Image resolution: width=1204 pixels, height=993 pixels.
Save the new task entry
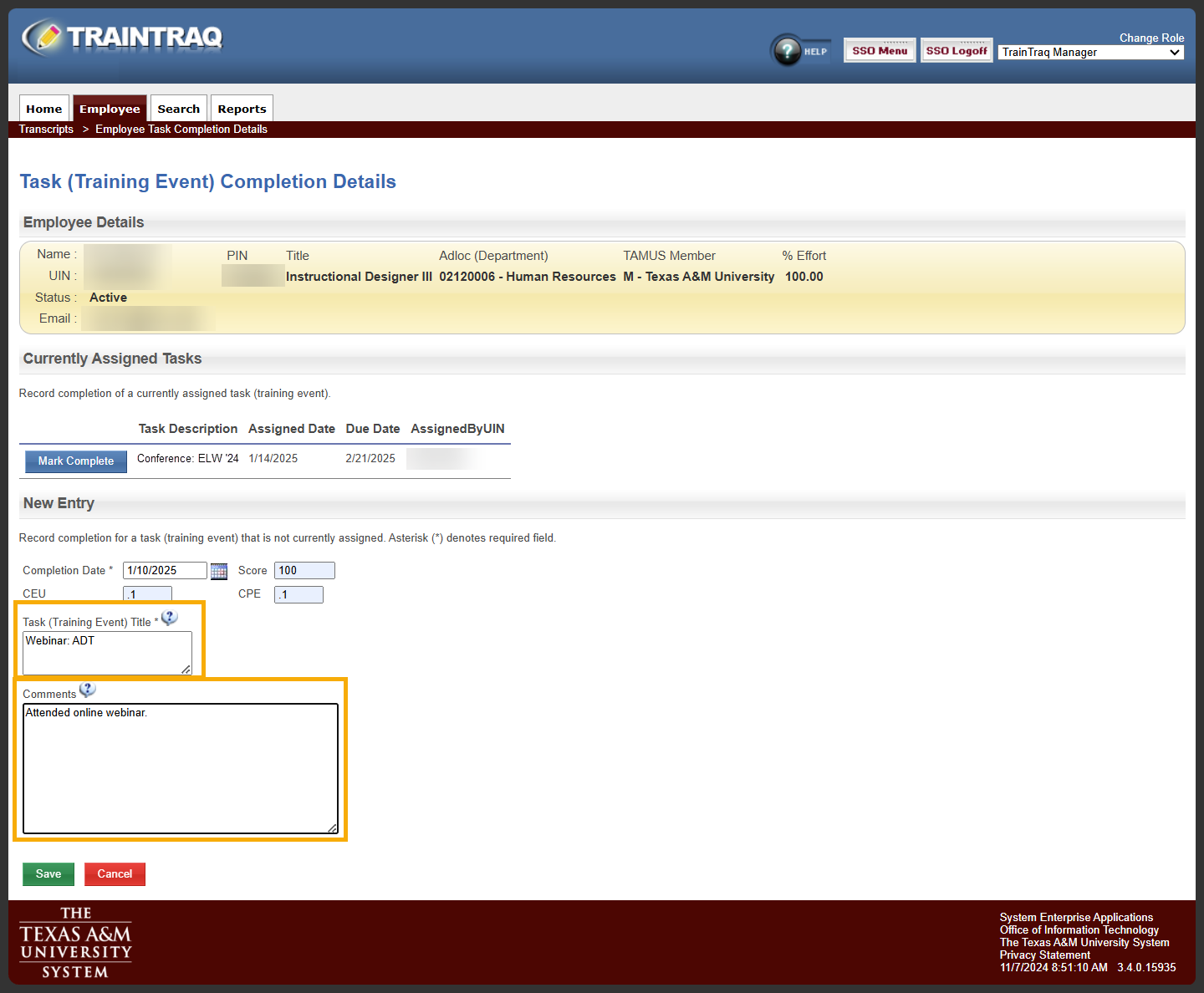click(48, 873)
